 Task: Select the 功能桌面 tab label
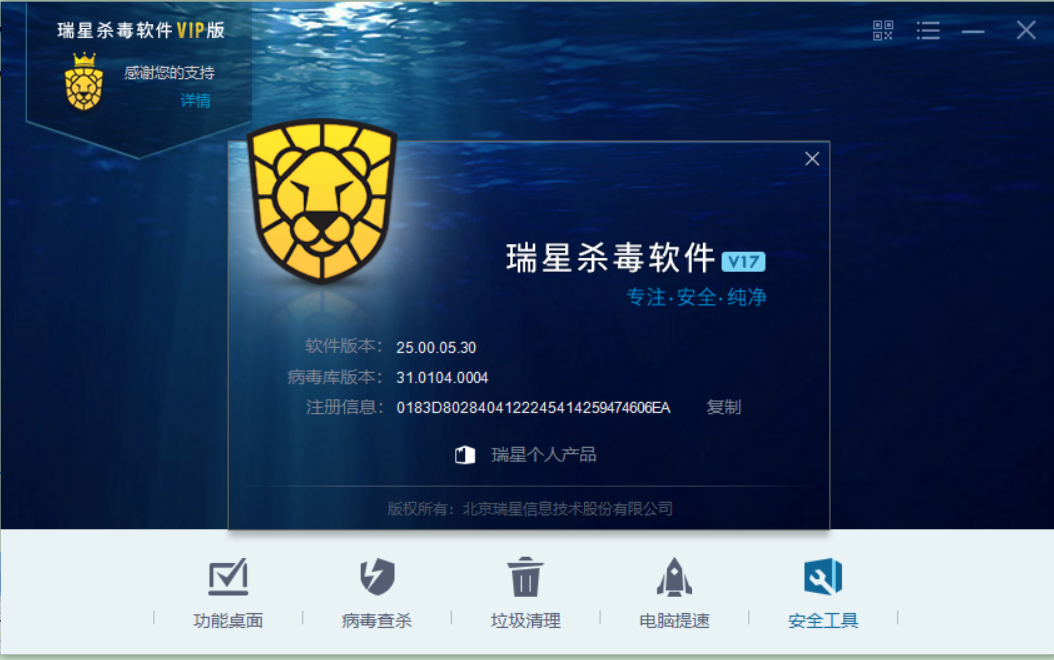click(228, 620)
